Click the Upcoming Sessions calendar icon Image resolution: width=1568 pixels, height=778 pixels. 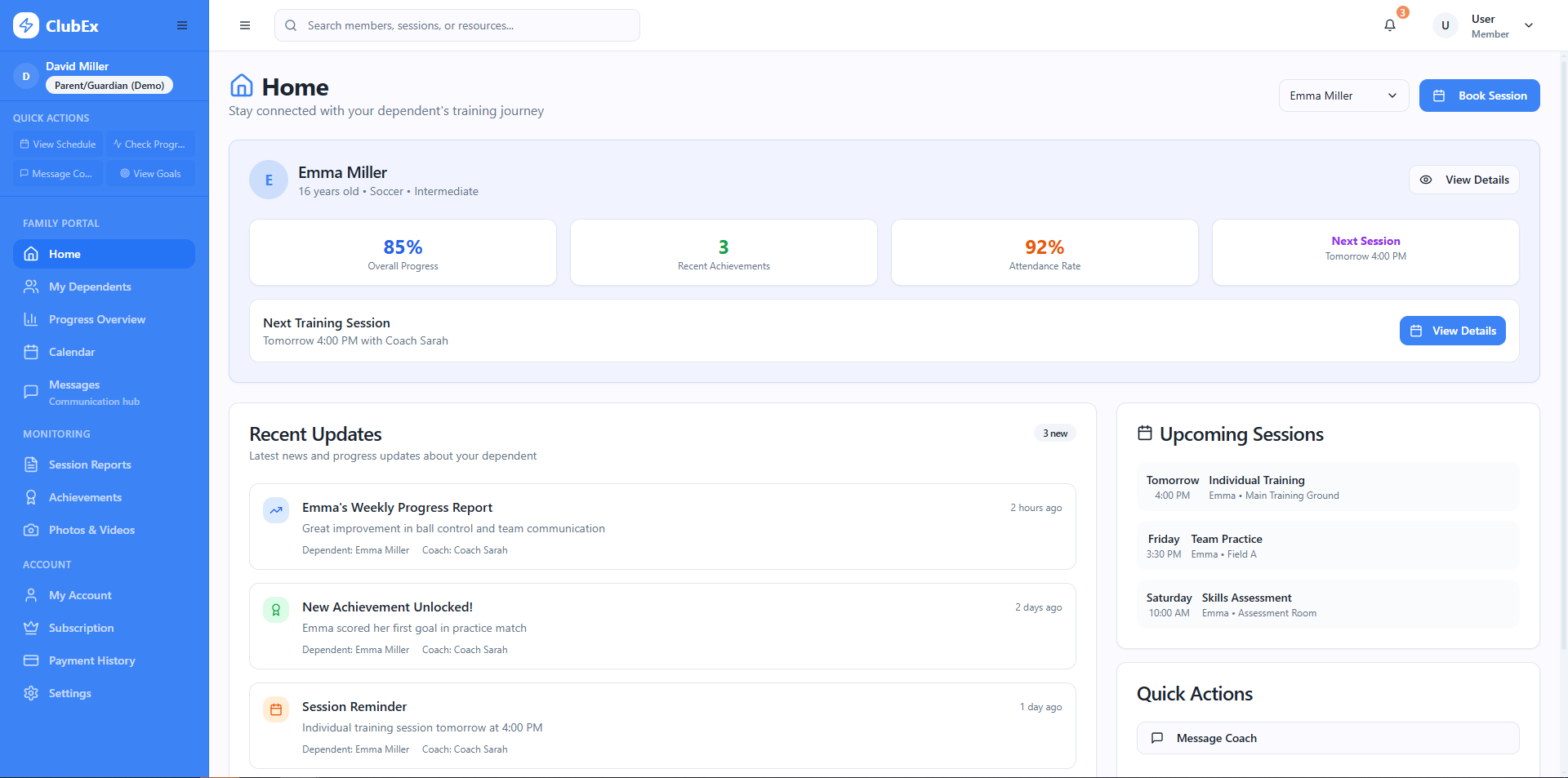click(x=1145, y=433)
